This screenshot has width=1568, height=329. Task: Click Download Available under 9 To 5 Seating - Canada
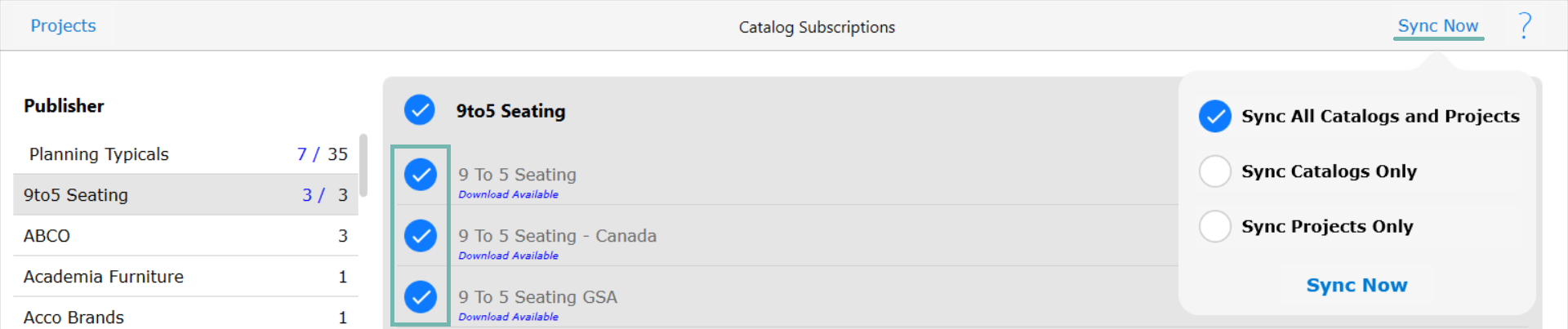508,256
